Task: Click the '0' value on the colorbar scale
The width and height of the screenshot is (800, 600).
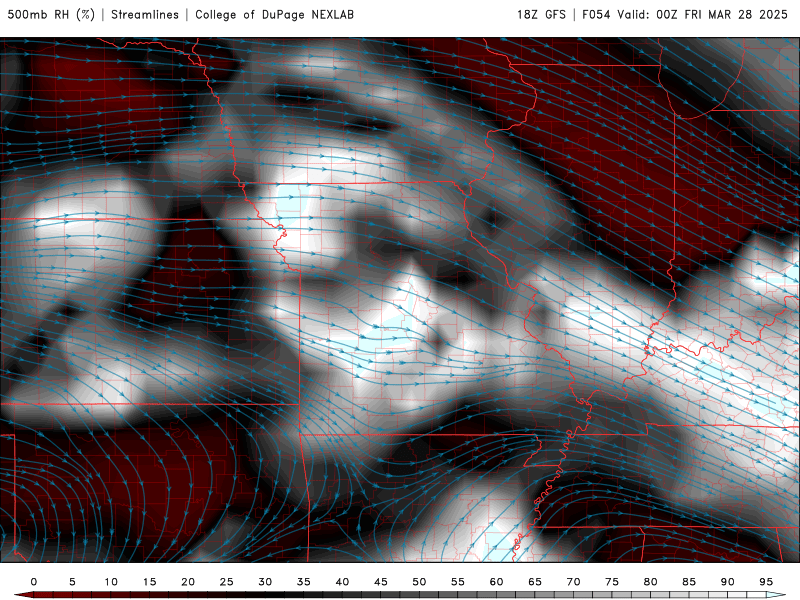Action: 34,582
